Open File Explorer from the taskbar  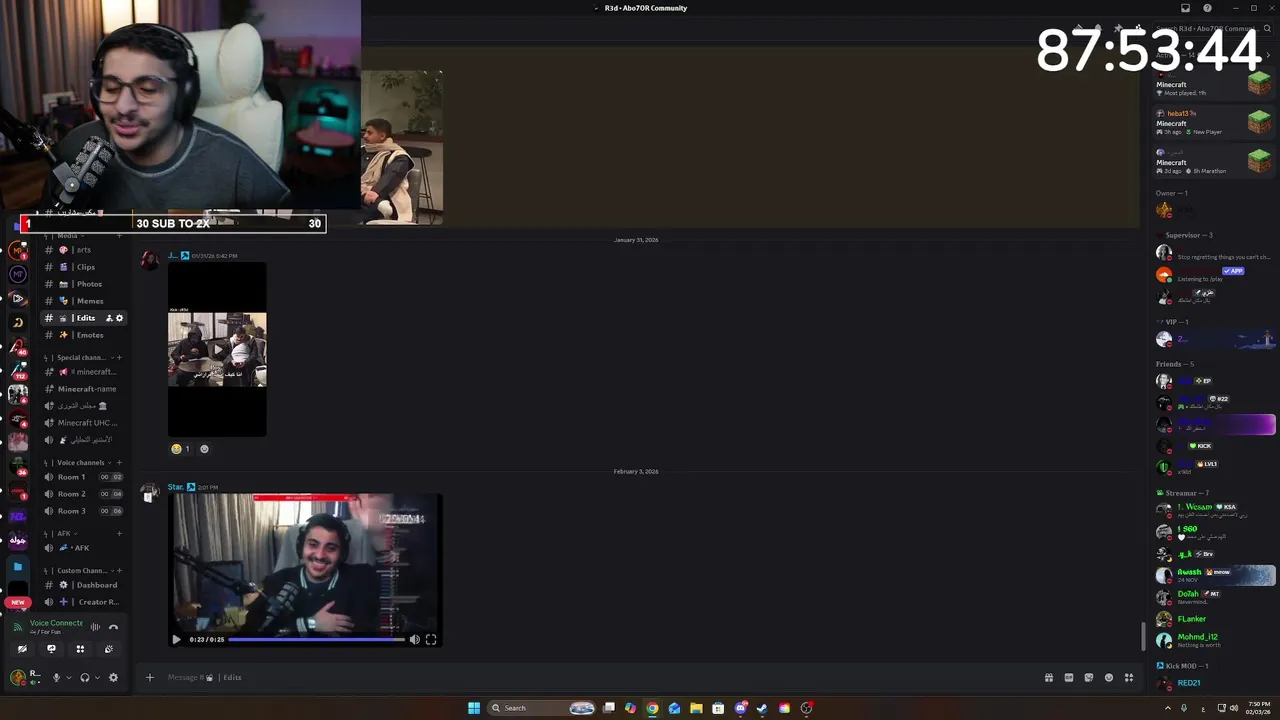coord(696,708)
